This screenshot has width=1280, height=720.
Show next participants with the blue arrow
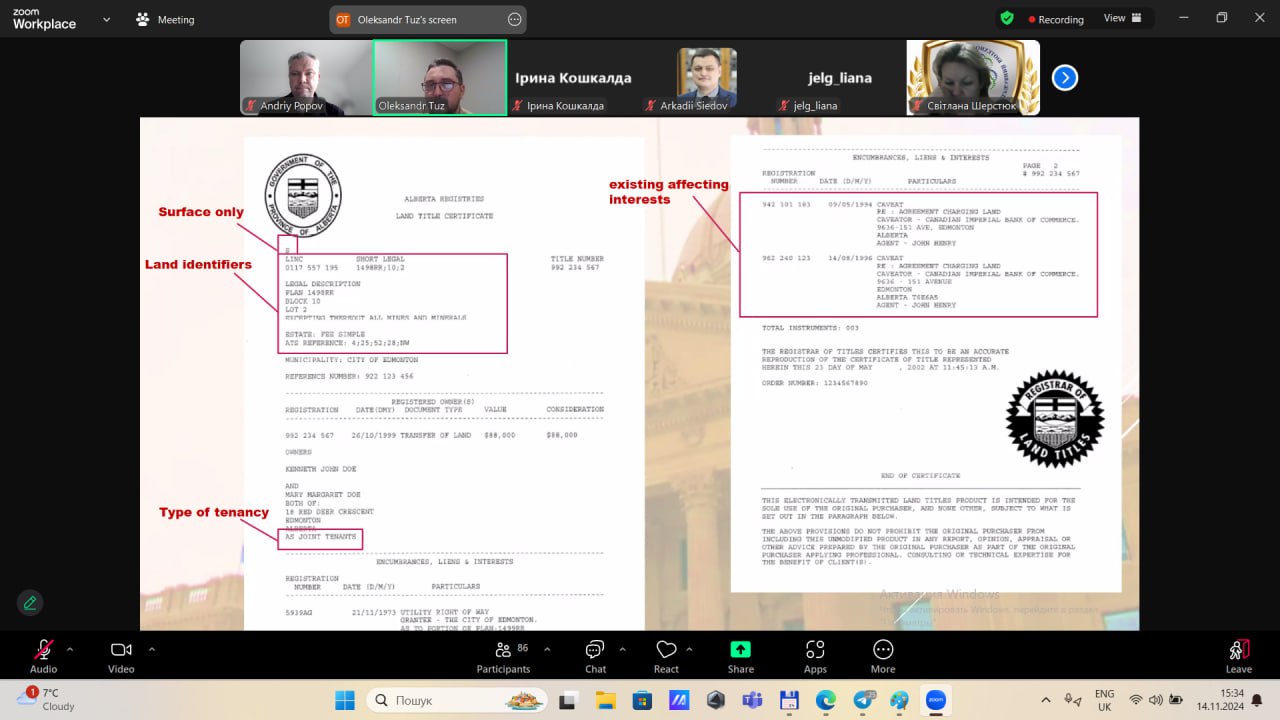pos(1065,77)
